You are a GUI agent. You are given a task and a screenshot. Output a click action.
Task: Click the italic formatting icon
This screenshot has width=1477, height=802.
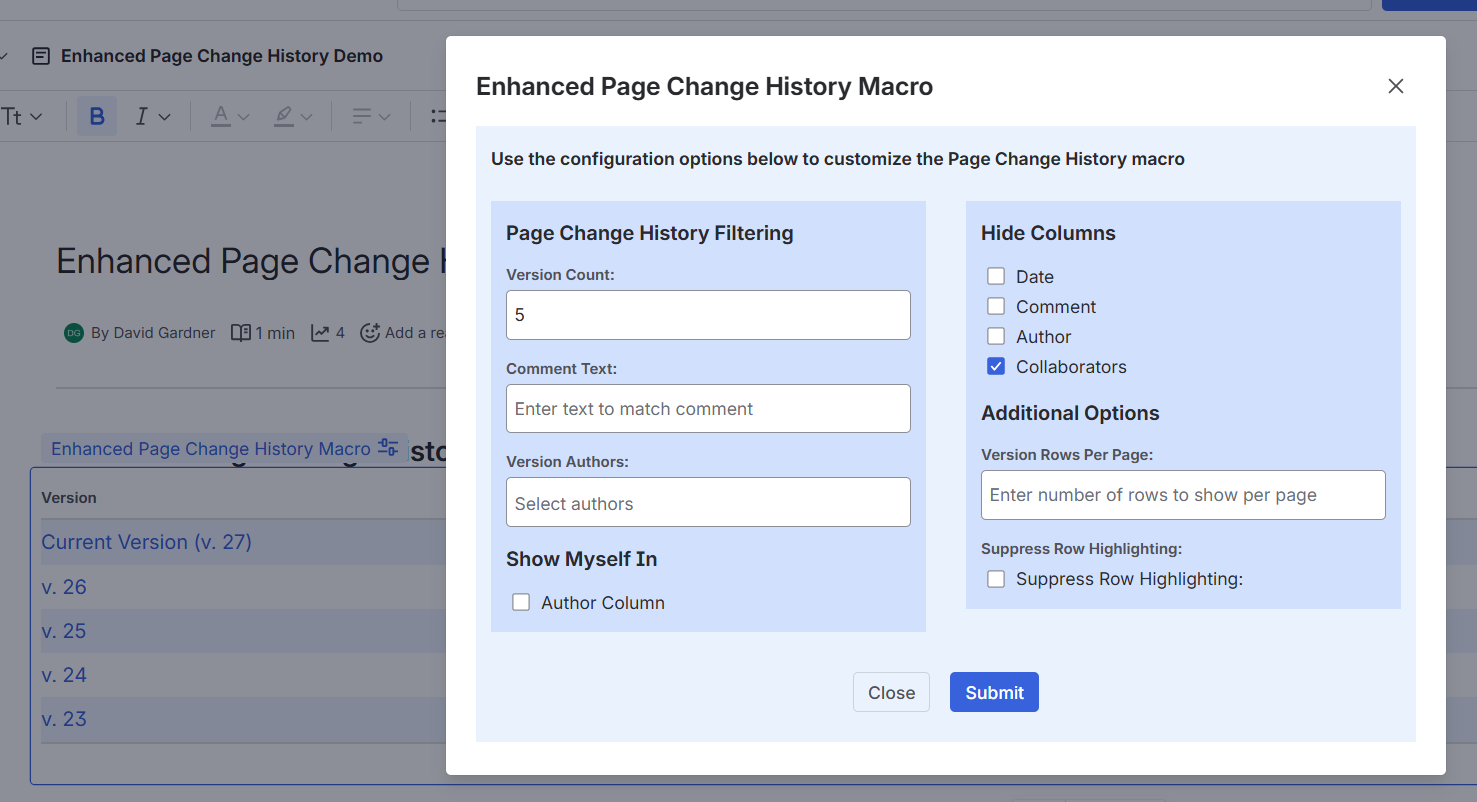[141, 117]
